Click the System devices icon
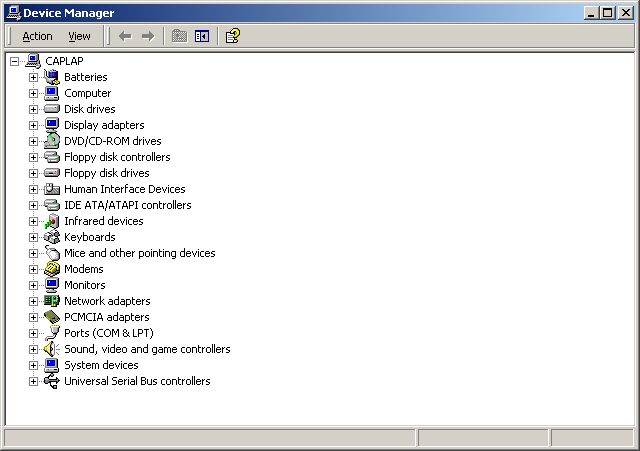The image size is (640, 451). 52,365
